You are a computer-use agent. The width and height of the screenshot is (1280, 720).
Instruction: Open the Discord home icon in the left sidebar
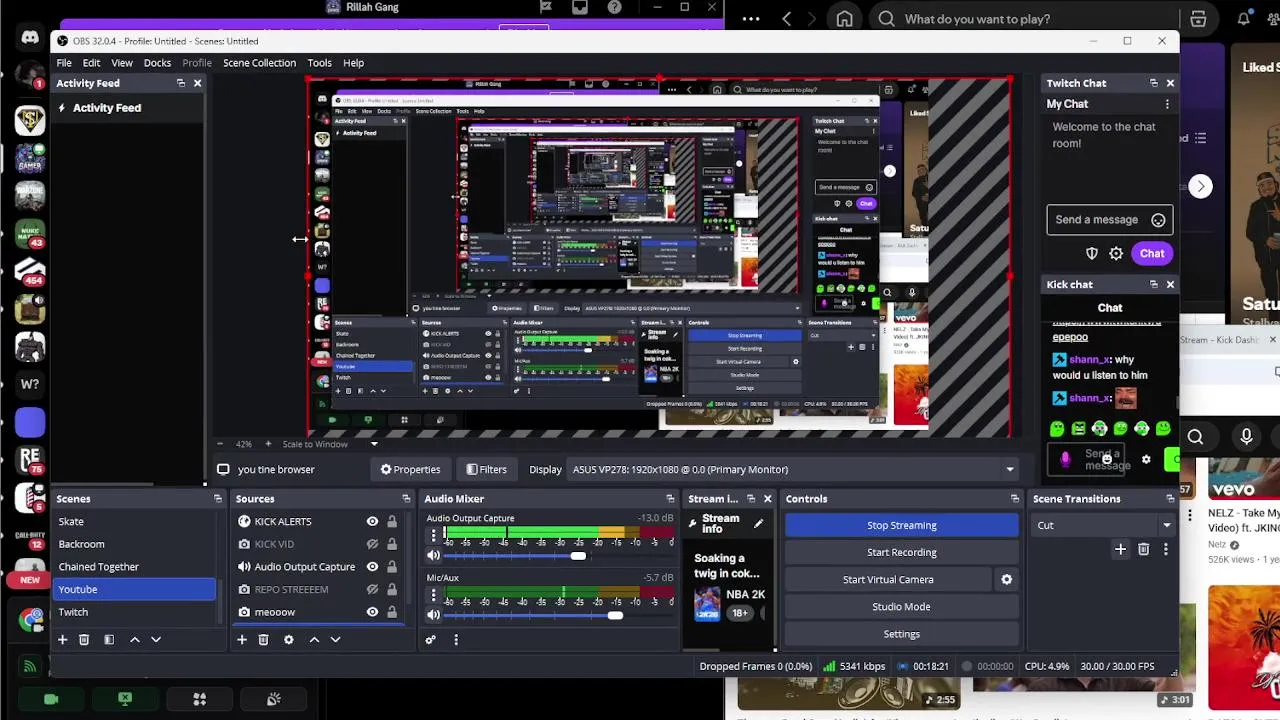coord(30,38)
